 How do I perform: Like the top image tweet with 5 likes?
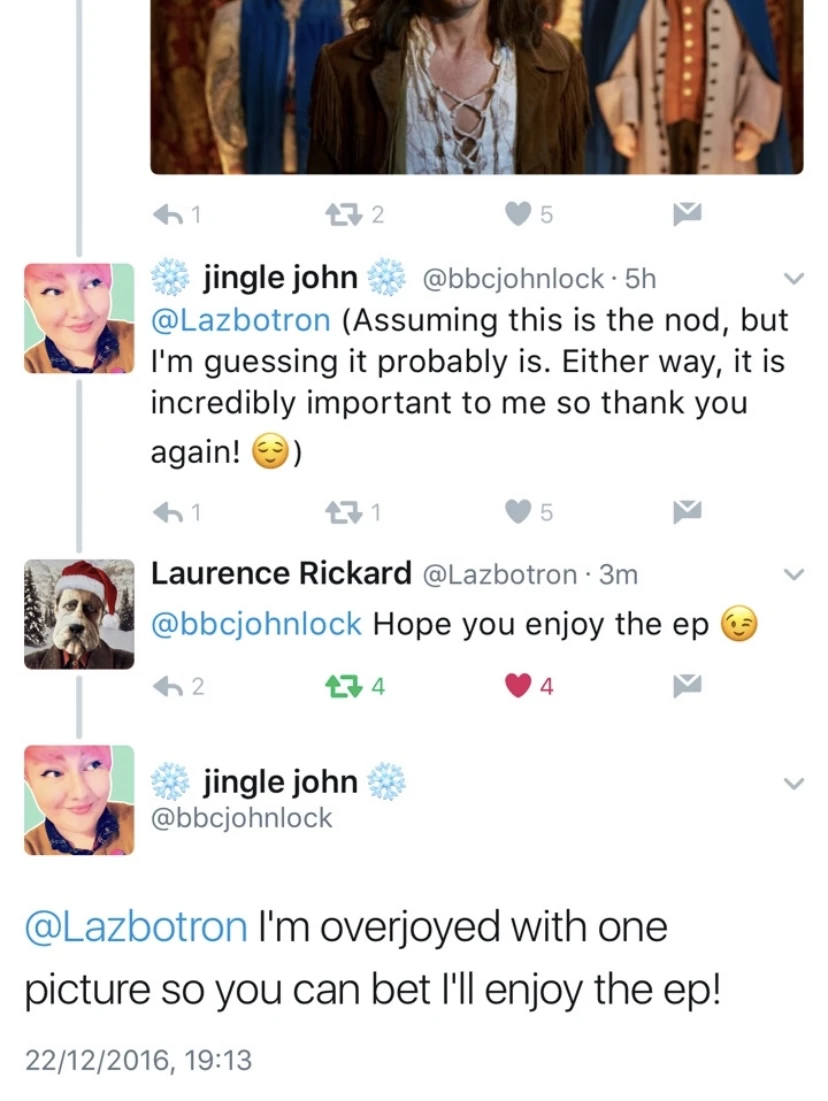click(x=518, y=214)
